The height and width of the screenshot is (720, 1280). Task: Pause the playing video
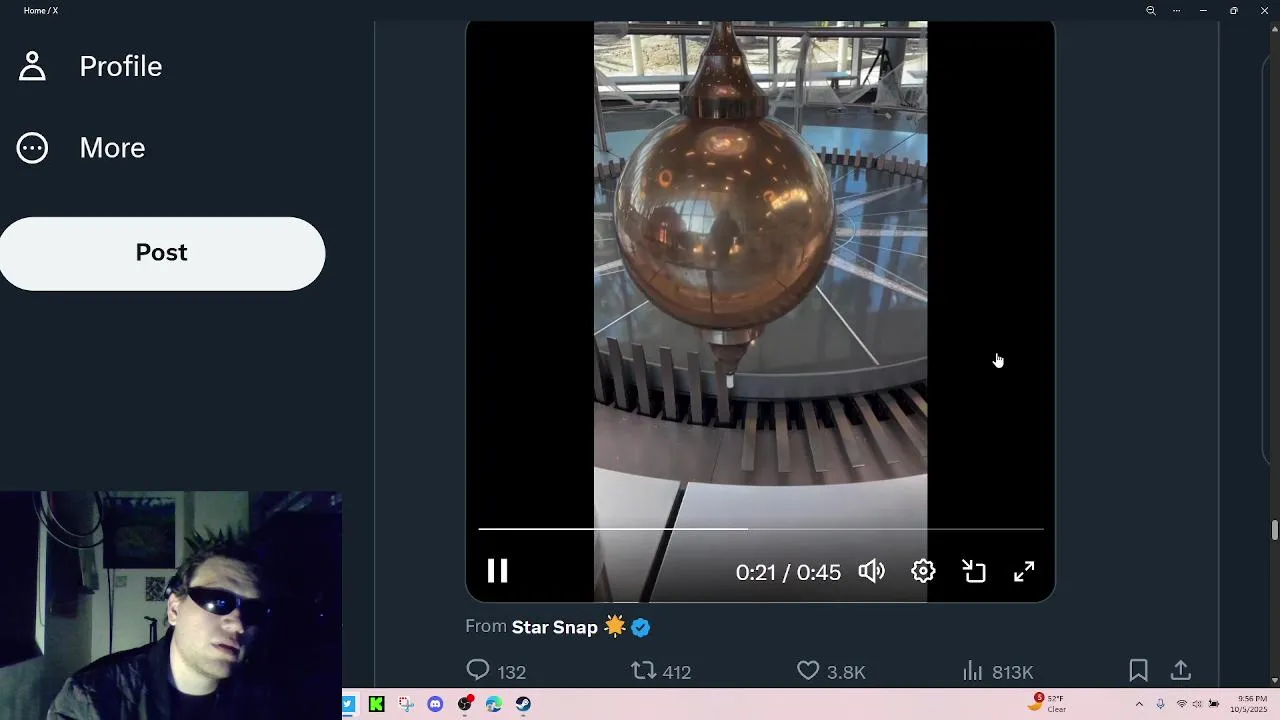497,571
